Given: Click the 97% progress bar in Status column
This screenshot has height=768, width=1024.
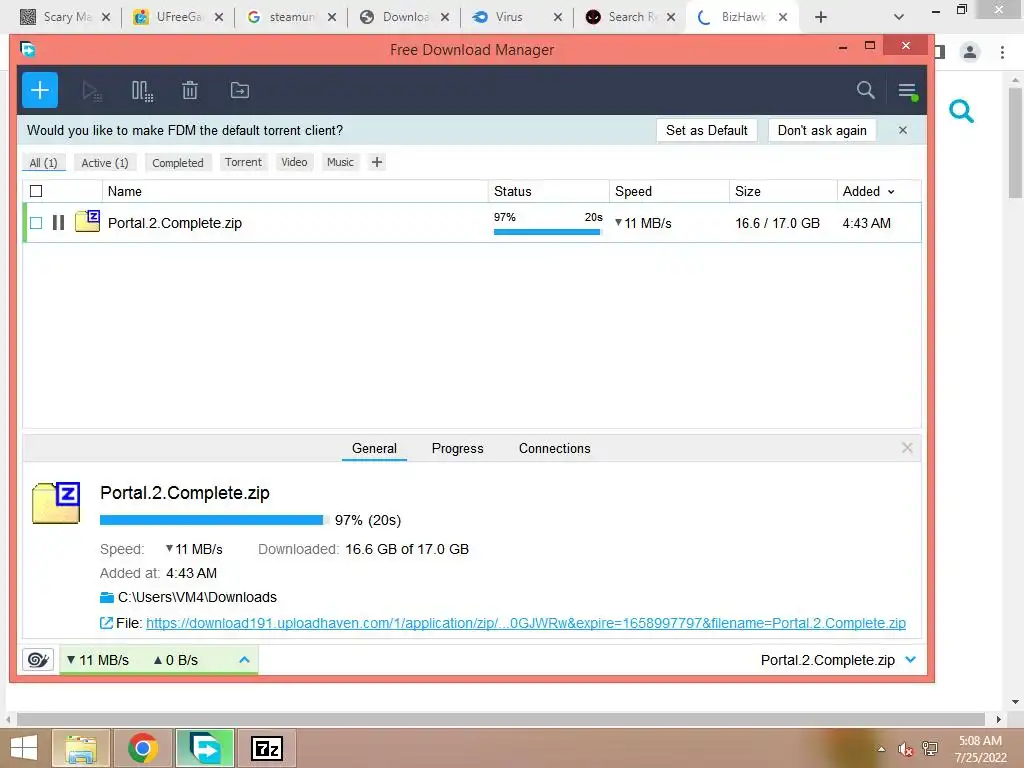Looking at the screenshot, I should (547, 231).
